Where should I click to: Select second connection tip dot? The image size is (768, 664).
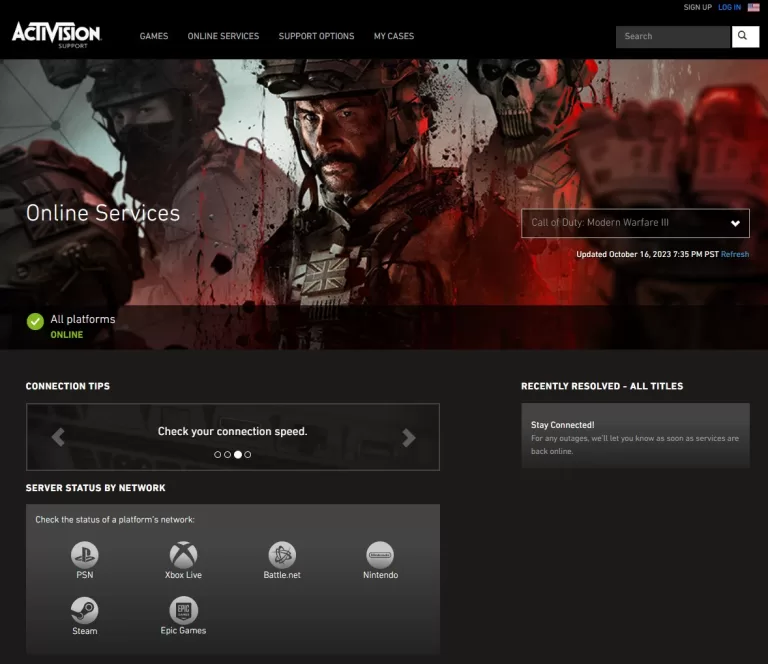227,454
